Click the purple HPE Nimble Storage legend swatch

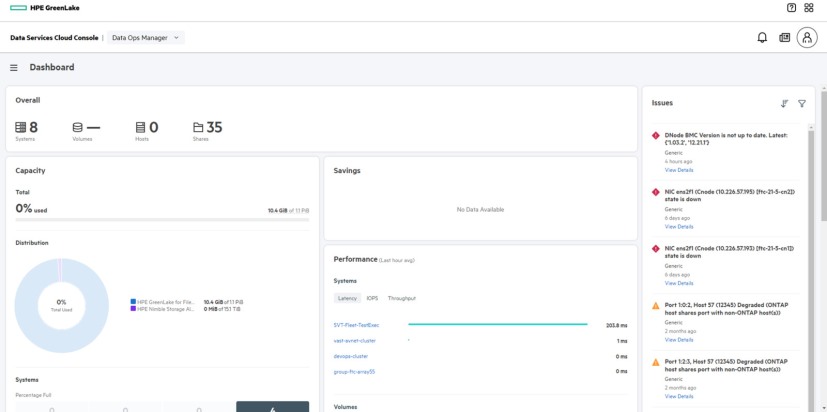133,309
